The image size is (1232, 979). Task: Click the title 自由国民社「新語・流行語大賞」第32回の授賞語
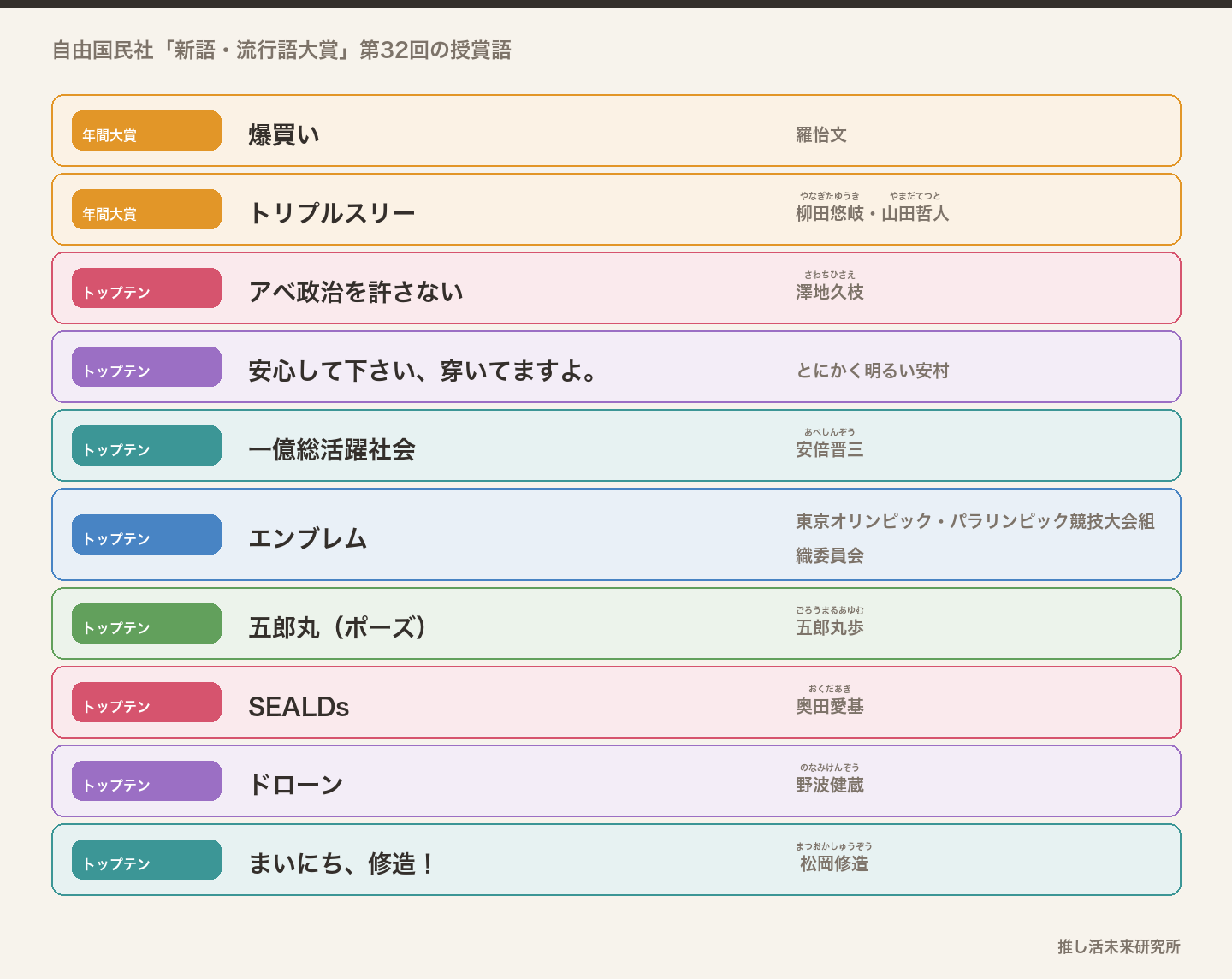[x=281, y=50]
